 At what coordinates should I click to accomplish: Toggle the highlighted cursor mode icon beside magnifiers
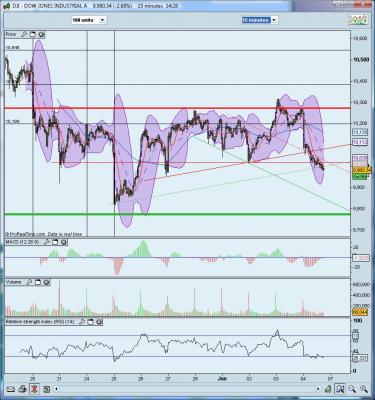pyautogui.click(x=340, y=389)
